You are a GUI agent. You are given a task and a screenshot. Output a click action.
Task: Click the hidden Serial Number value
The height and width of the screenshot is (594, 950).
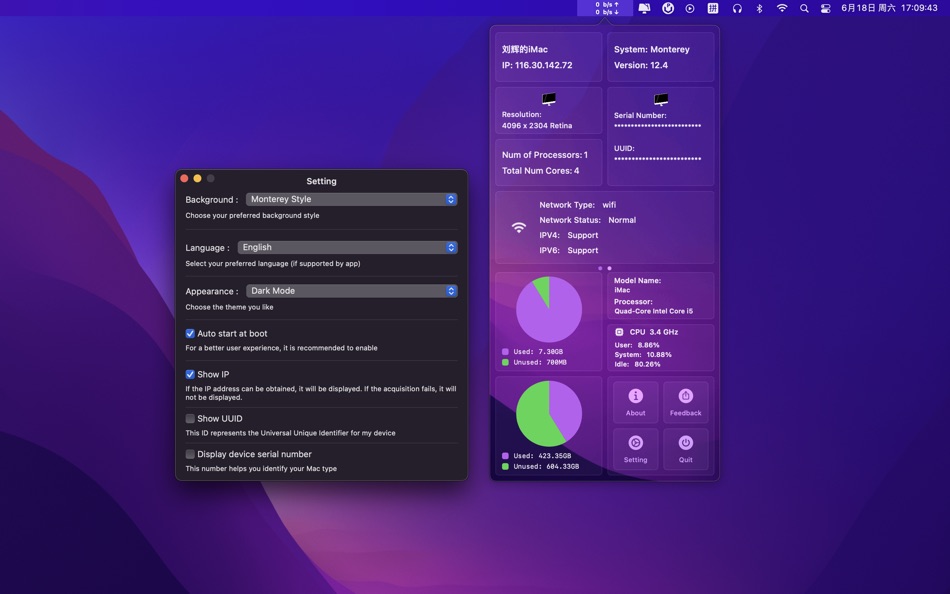(657, 126)
